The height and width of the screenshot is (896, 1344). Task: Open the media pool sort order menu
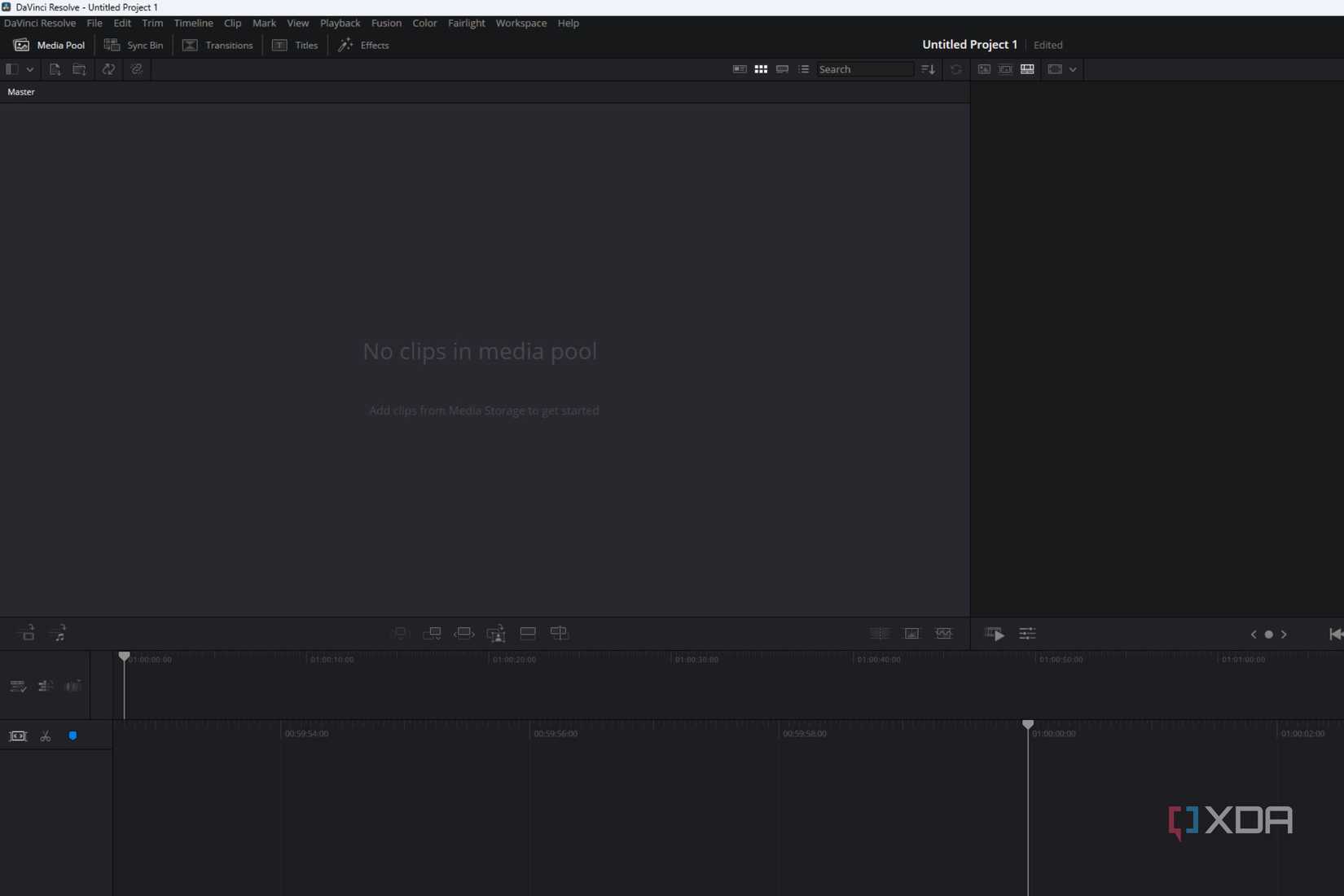tap(928, 69)
